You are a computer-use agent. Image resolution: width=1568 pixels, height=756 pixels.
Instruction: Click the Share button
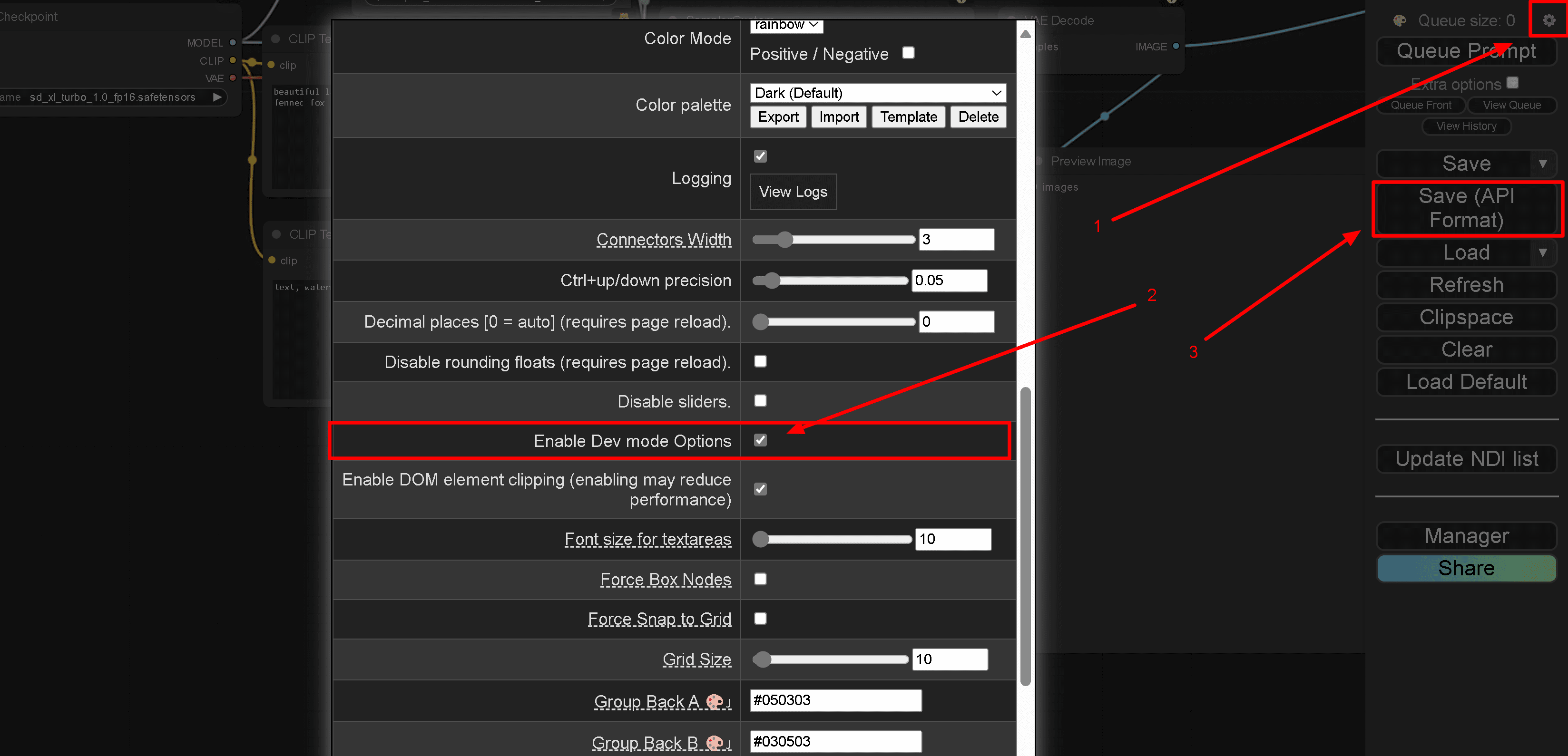click(1466, 568)
